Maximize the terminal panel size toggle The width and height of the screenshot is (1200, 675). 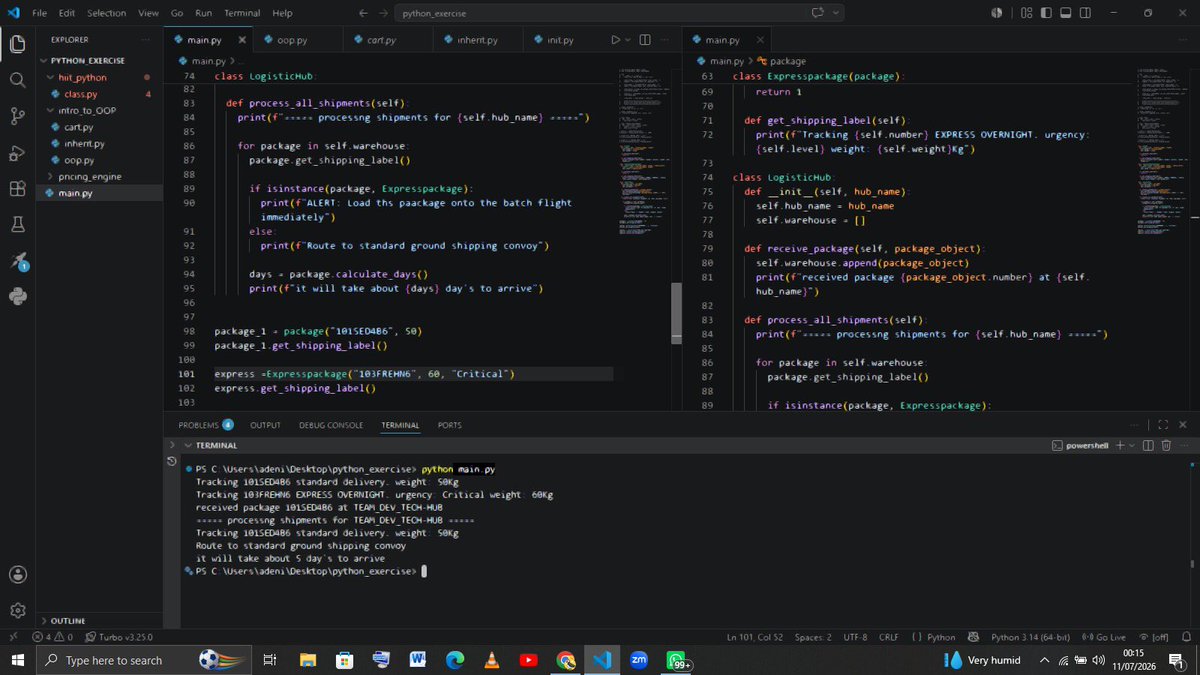point(1164,425)
